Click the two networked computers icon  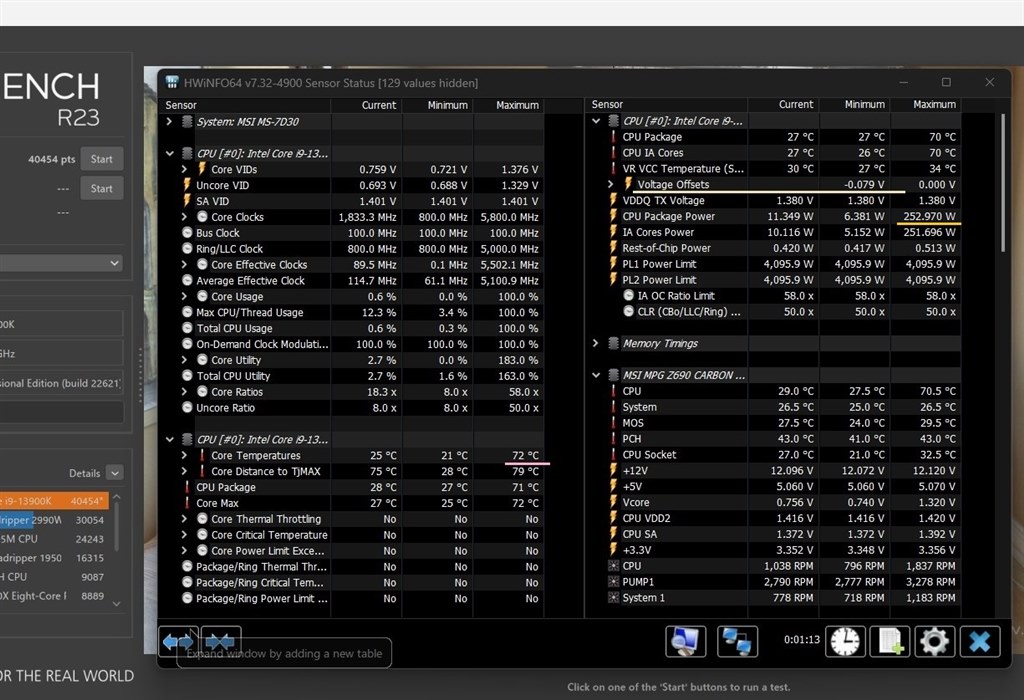pos(738,641)
